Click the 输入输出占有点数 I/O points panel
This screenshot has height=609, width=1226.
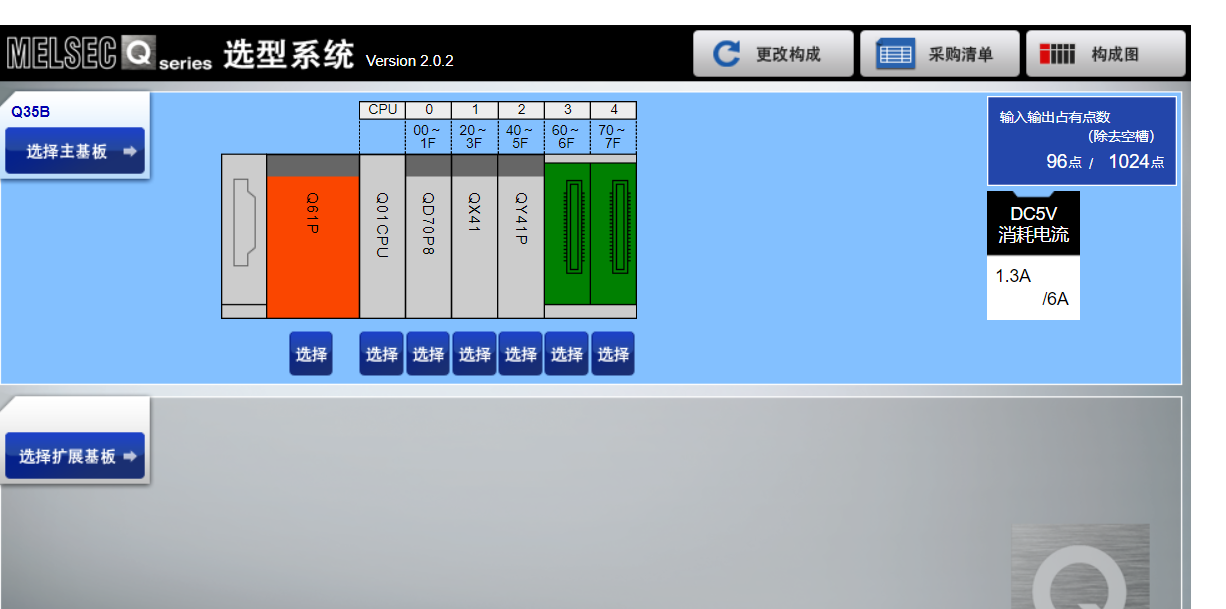pos(1081,140)
